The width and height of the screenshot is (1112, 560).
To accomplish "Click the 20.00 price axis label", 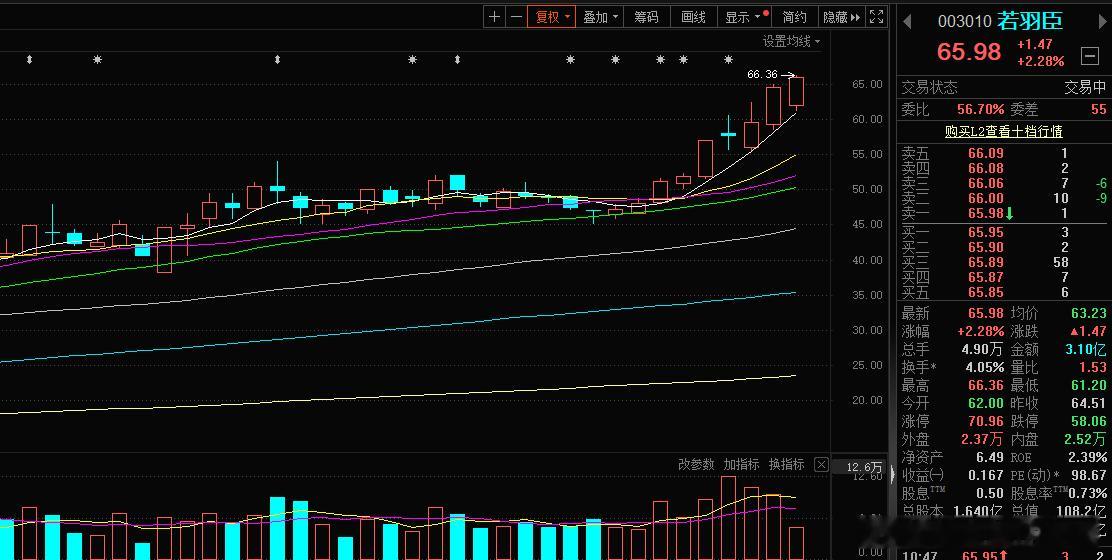I will (x=867, y=401).
